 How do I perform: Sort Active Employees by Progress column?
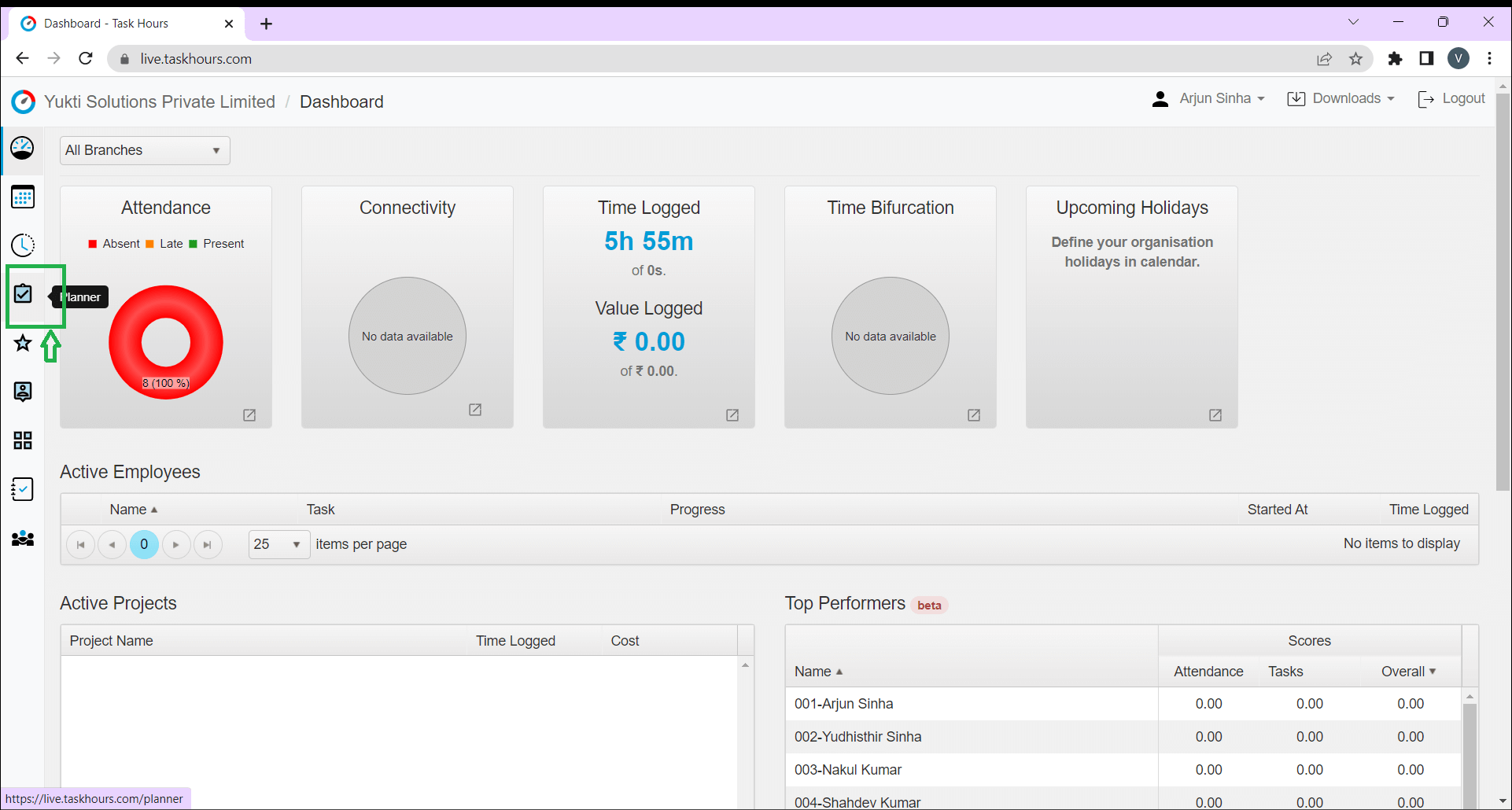click(698, 510)
